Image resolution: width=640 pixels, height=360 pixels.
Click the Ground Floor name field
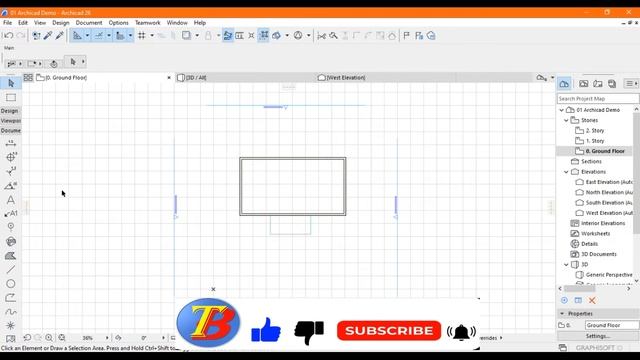[612, 325]
